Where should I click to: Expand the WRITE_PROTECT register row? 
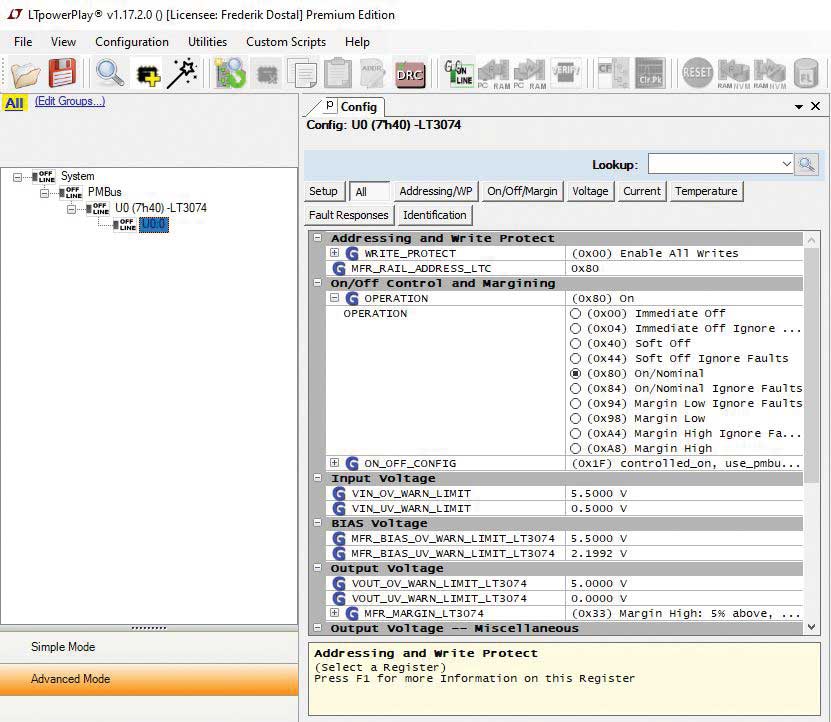point(335,253)
